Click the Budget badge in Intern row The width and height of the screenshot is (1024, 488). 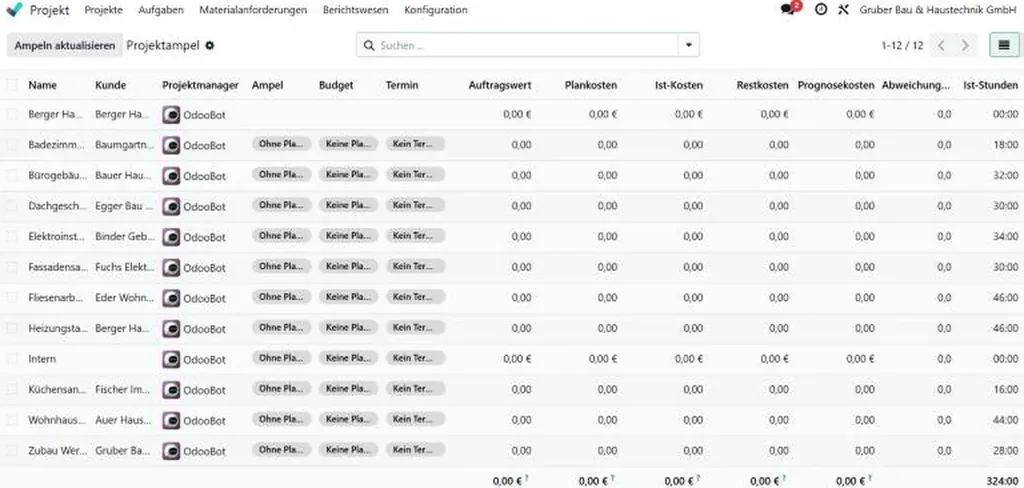[348, 358]
